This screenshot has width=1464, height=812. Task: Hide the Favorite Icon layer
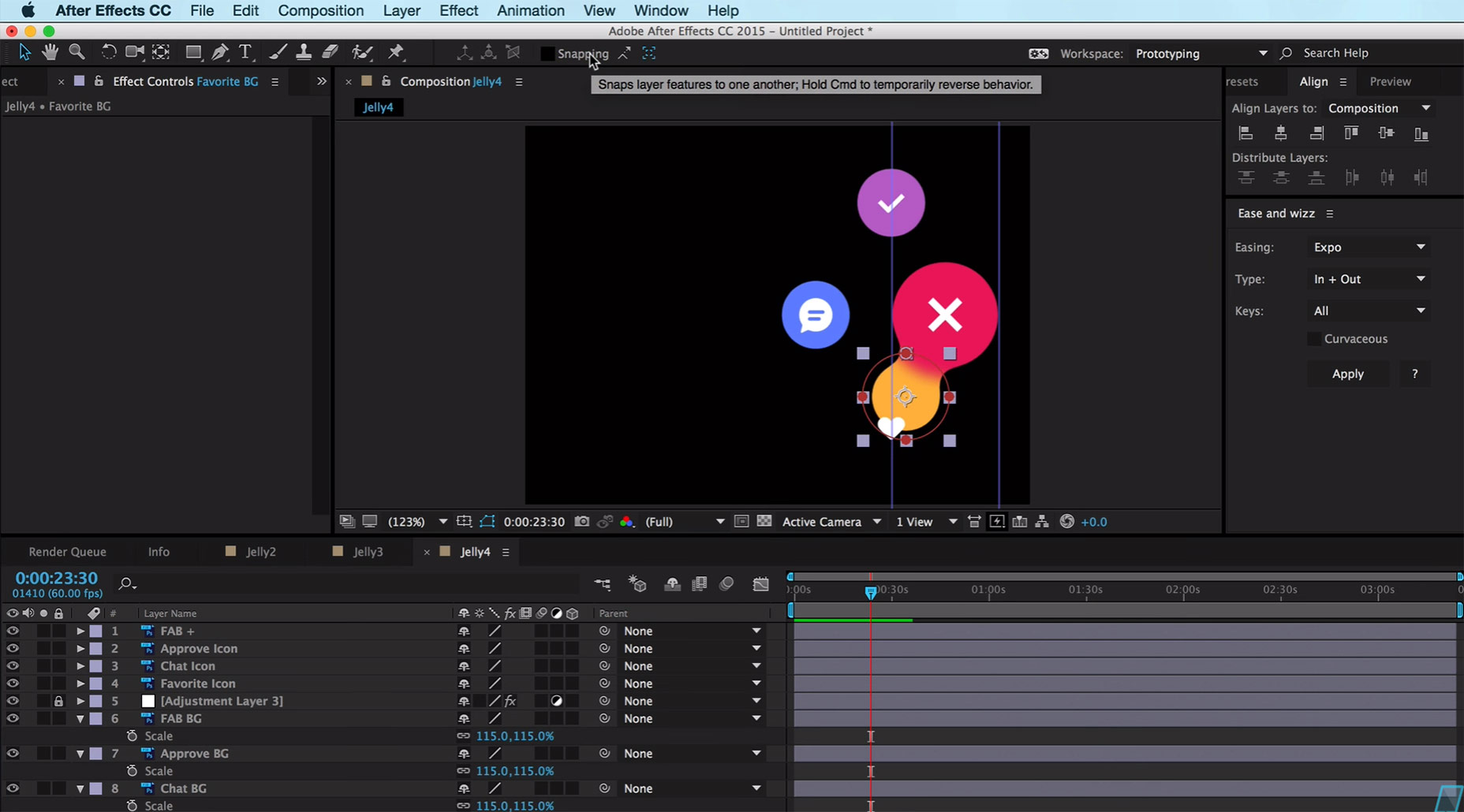13,683
